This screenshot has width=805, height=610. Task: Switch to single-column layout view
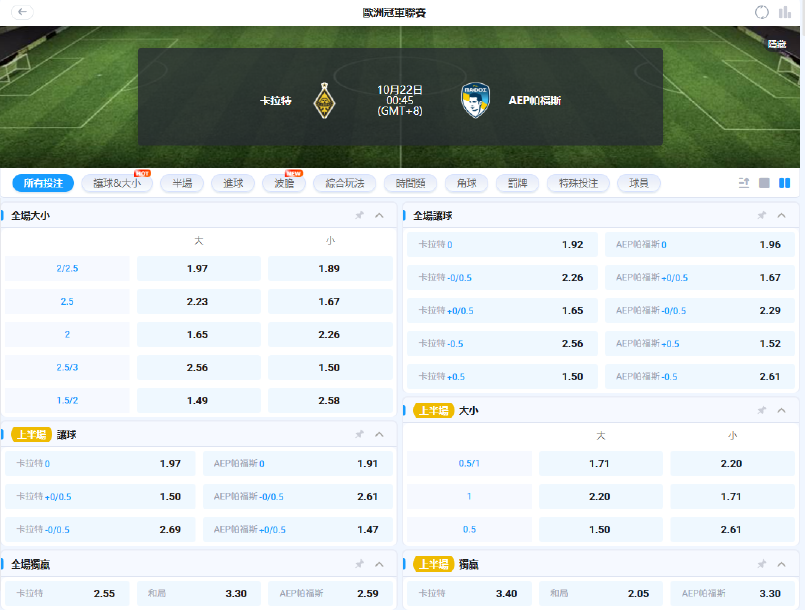[x=764, y=183]
